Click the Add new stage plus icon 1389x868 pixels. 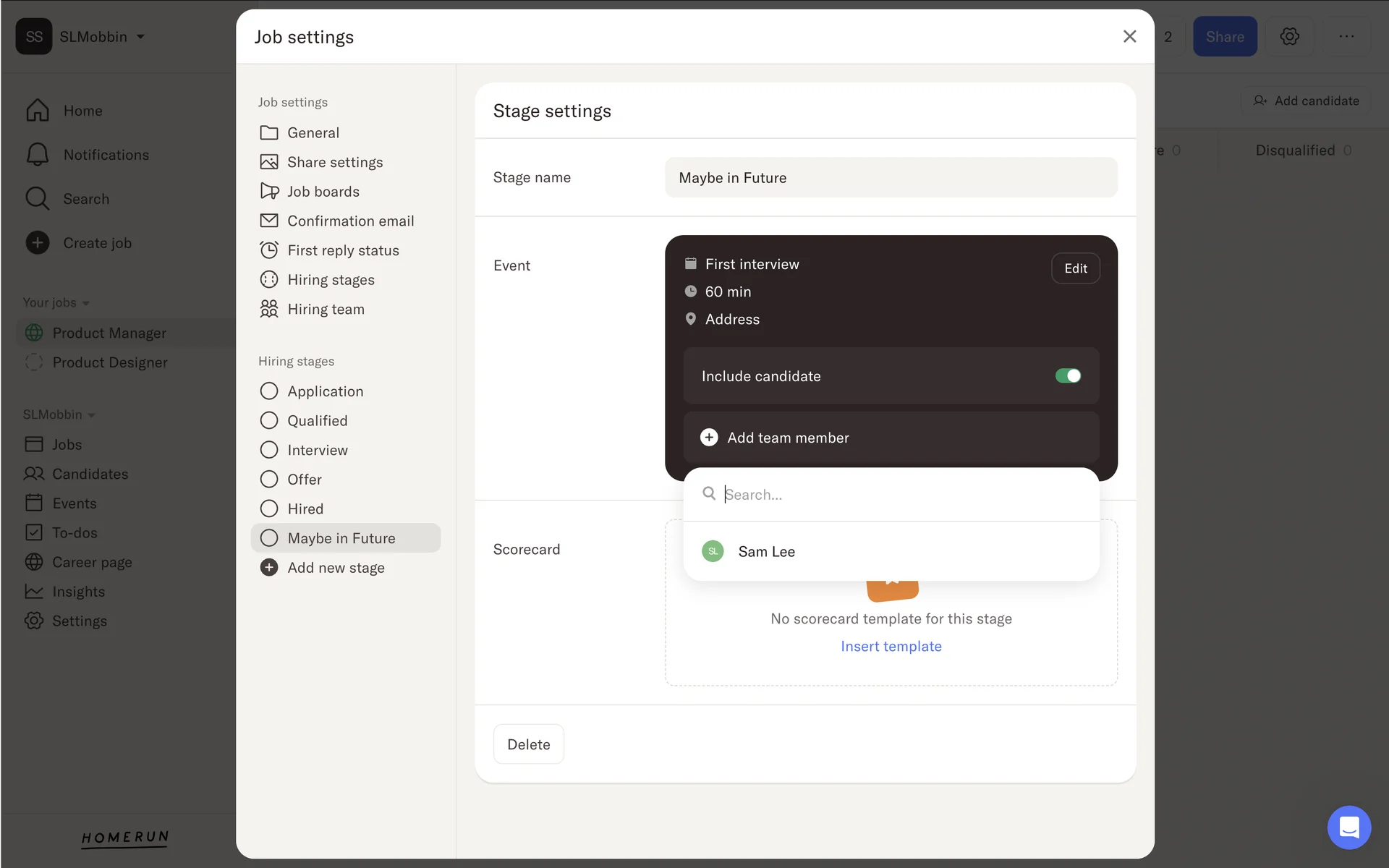point(268,568)
